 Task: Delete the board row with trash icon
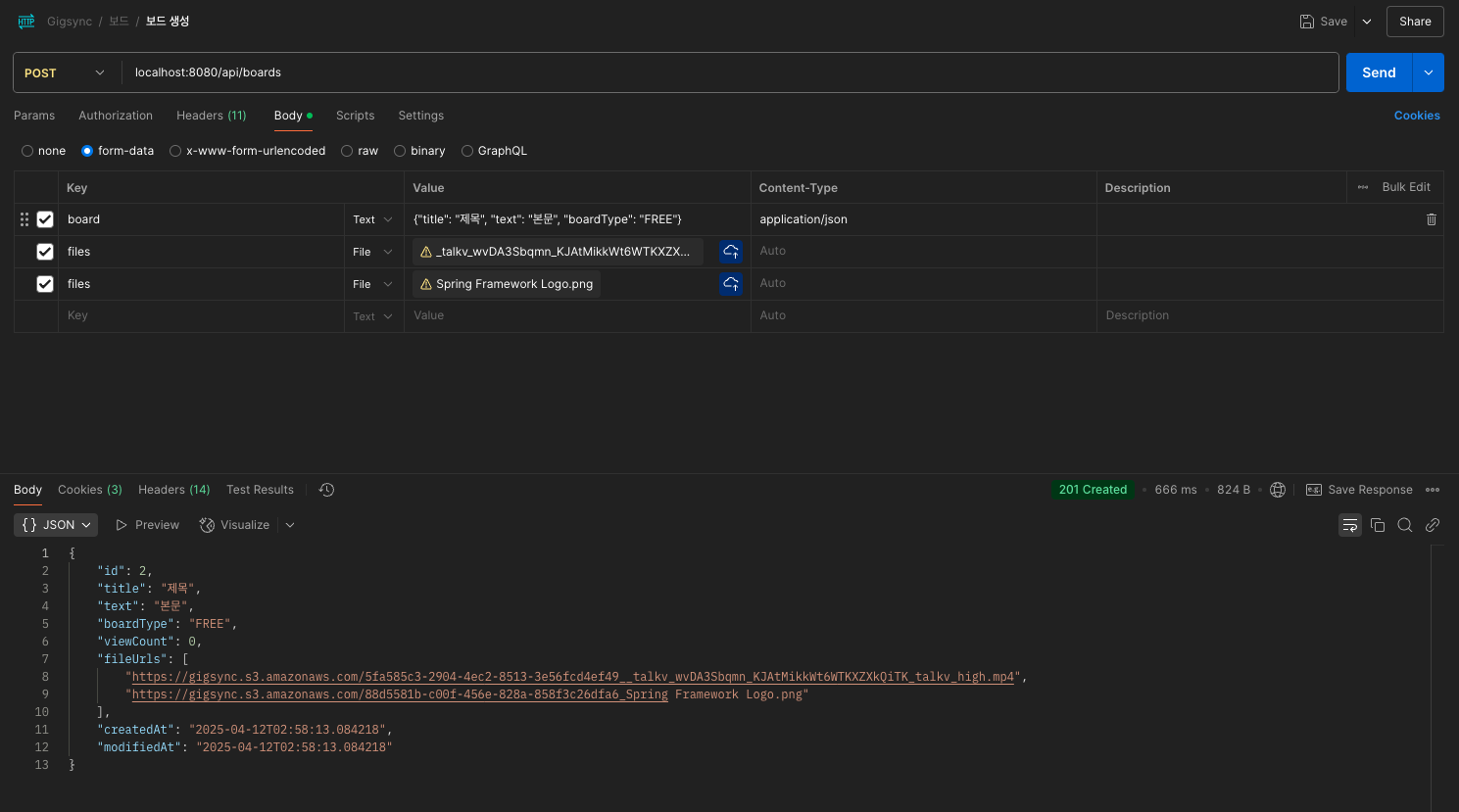1432,219
